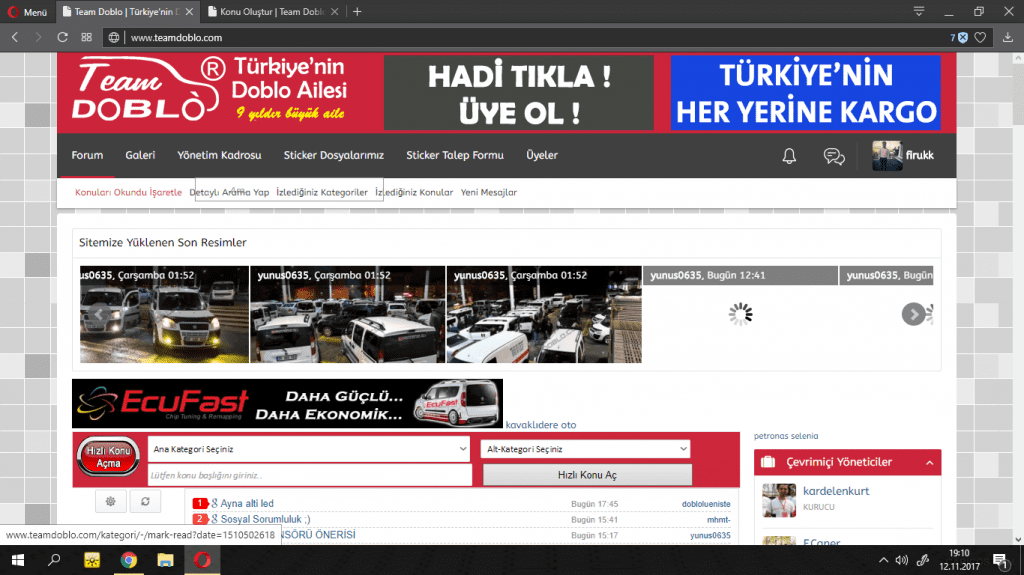Expand the Alt-Kategori Seçiniz dropdown
Screen dimensions: 1024x575
[x=585, y=449]
